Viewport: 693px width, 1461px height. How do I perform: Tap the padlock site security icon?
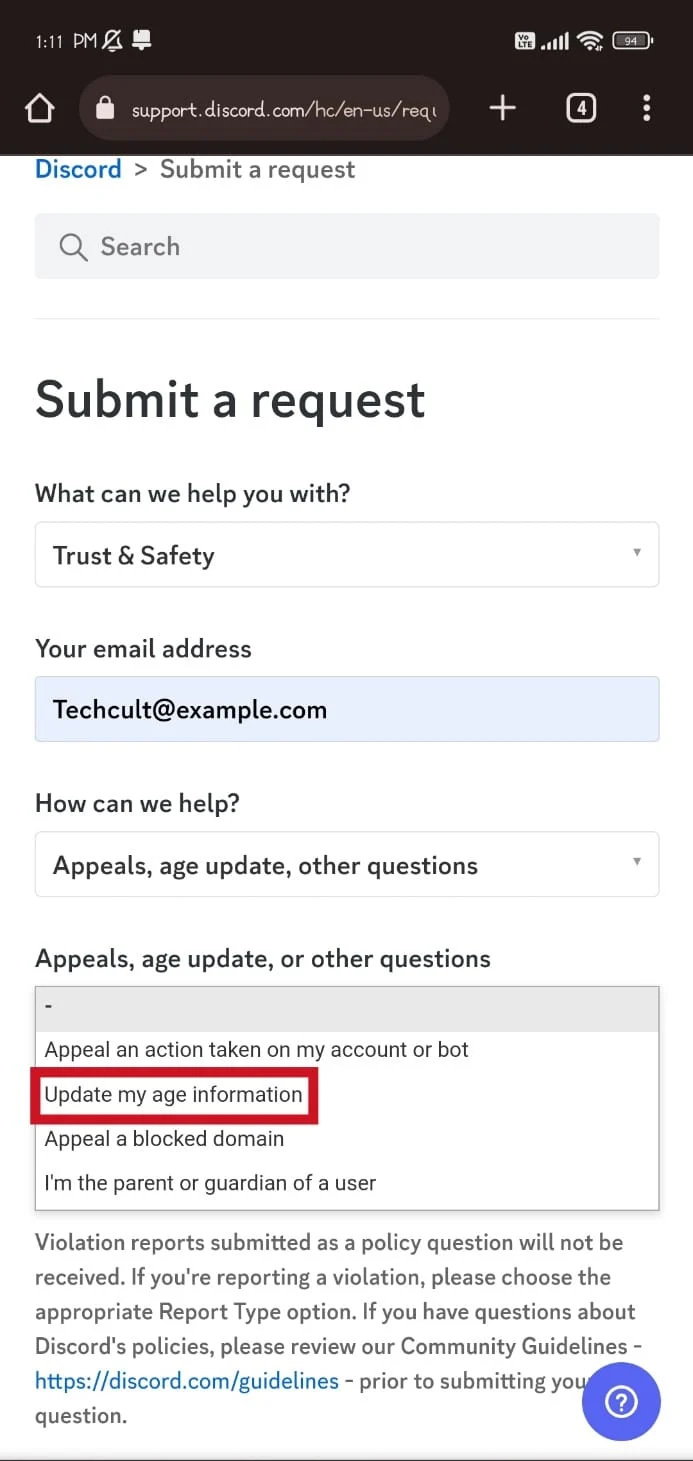coord(105,108)
